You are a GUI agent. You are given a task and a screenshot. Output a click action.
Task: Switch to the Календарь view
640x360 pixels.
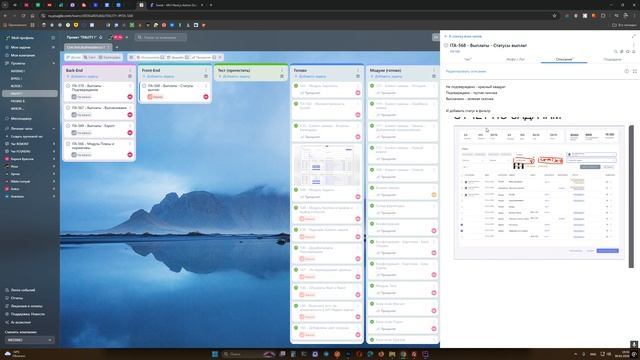pos(109,57)
